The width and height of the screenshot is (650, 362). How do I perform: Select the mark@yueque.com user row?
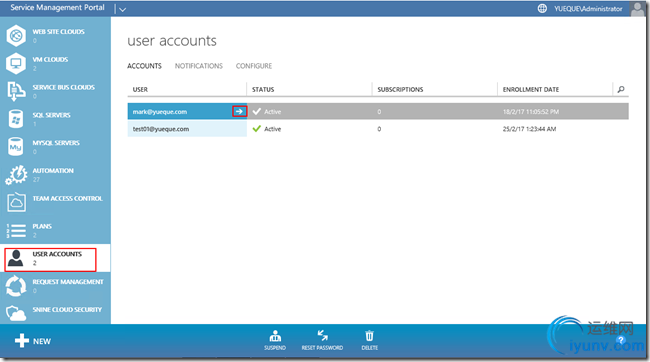(x=378, y=111)
